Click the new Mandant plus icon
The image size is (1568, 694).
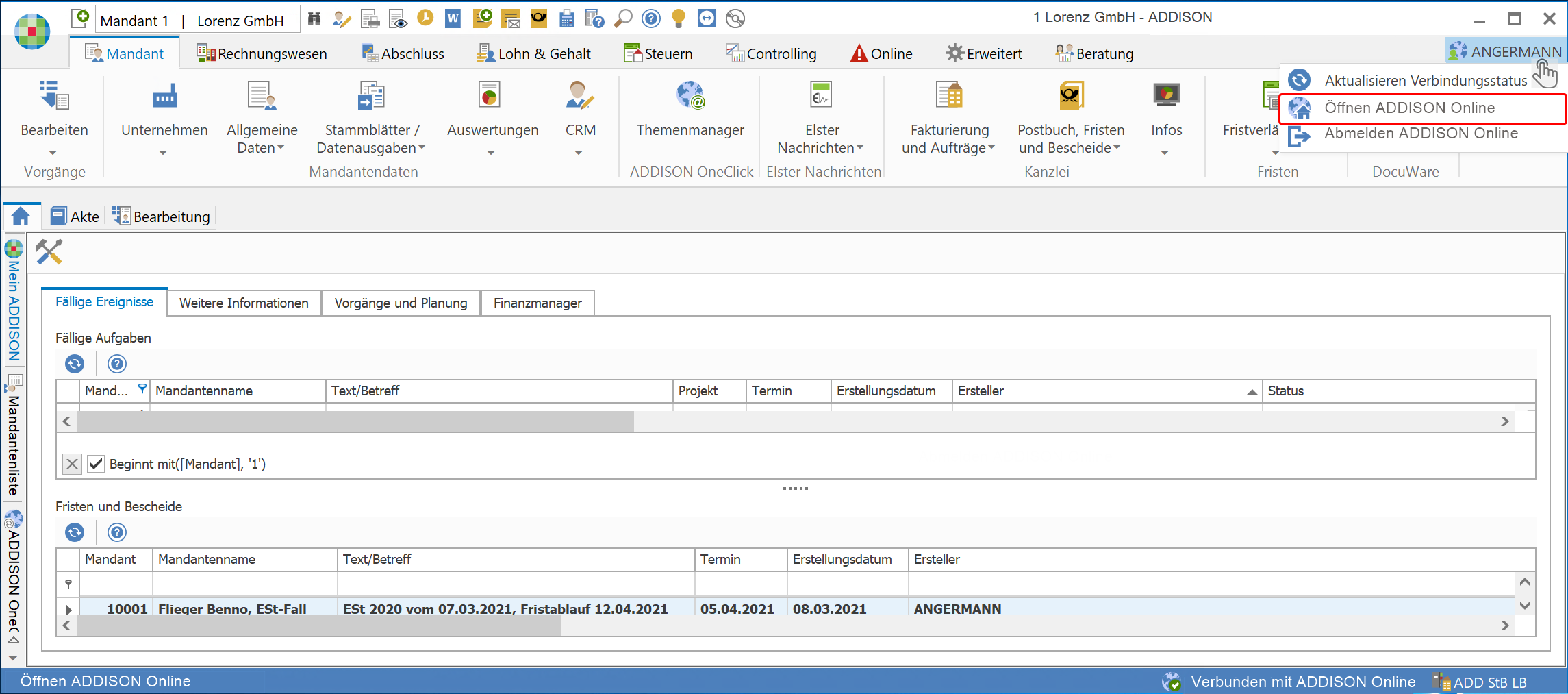[x=80, y=18]
